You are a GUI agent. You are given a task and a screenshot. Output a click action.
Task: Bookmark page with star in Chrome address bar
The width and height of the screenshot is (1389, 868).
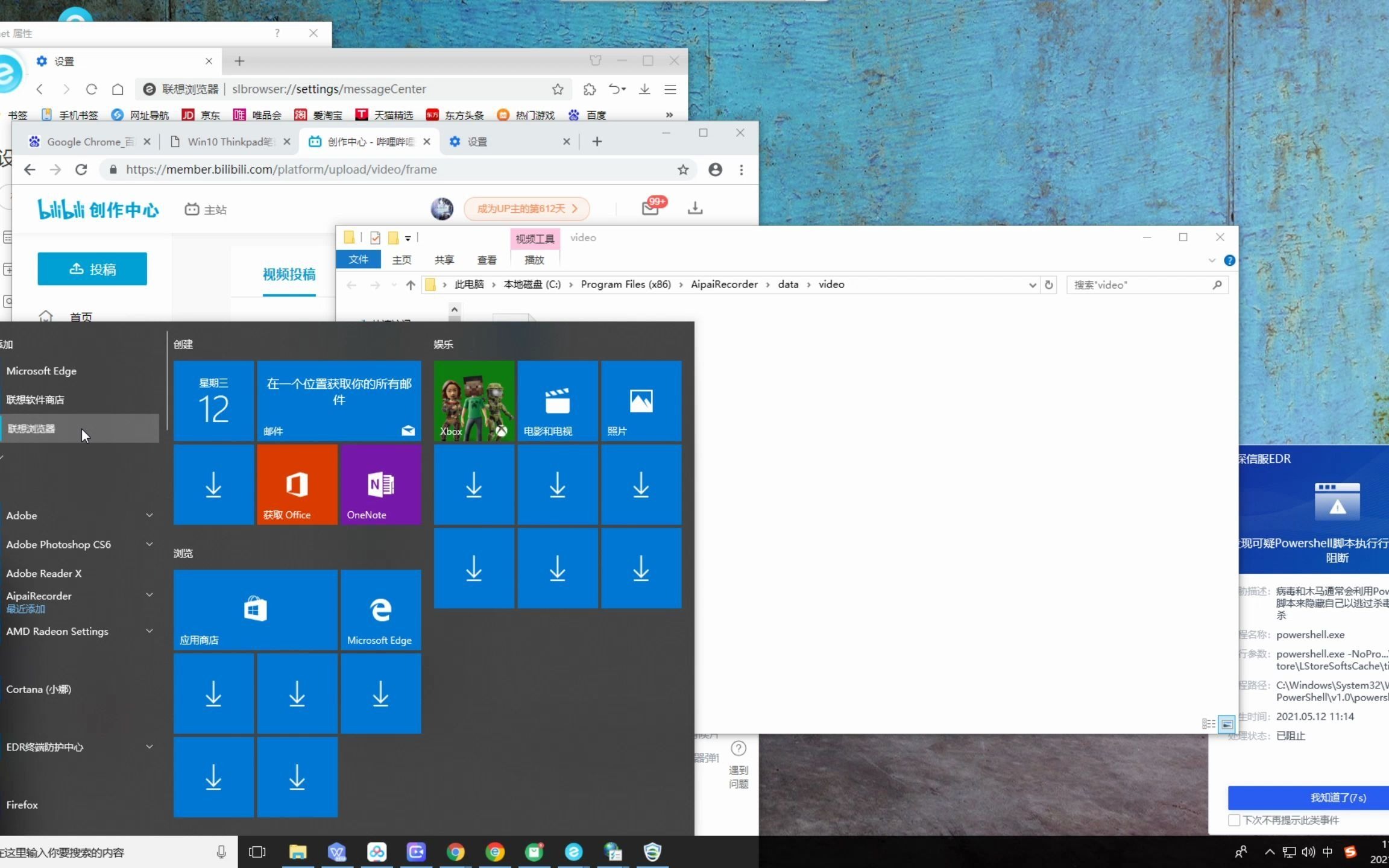pyautogui.click(x=682, y=169)
